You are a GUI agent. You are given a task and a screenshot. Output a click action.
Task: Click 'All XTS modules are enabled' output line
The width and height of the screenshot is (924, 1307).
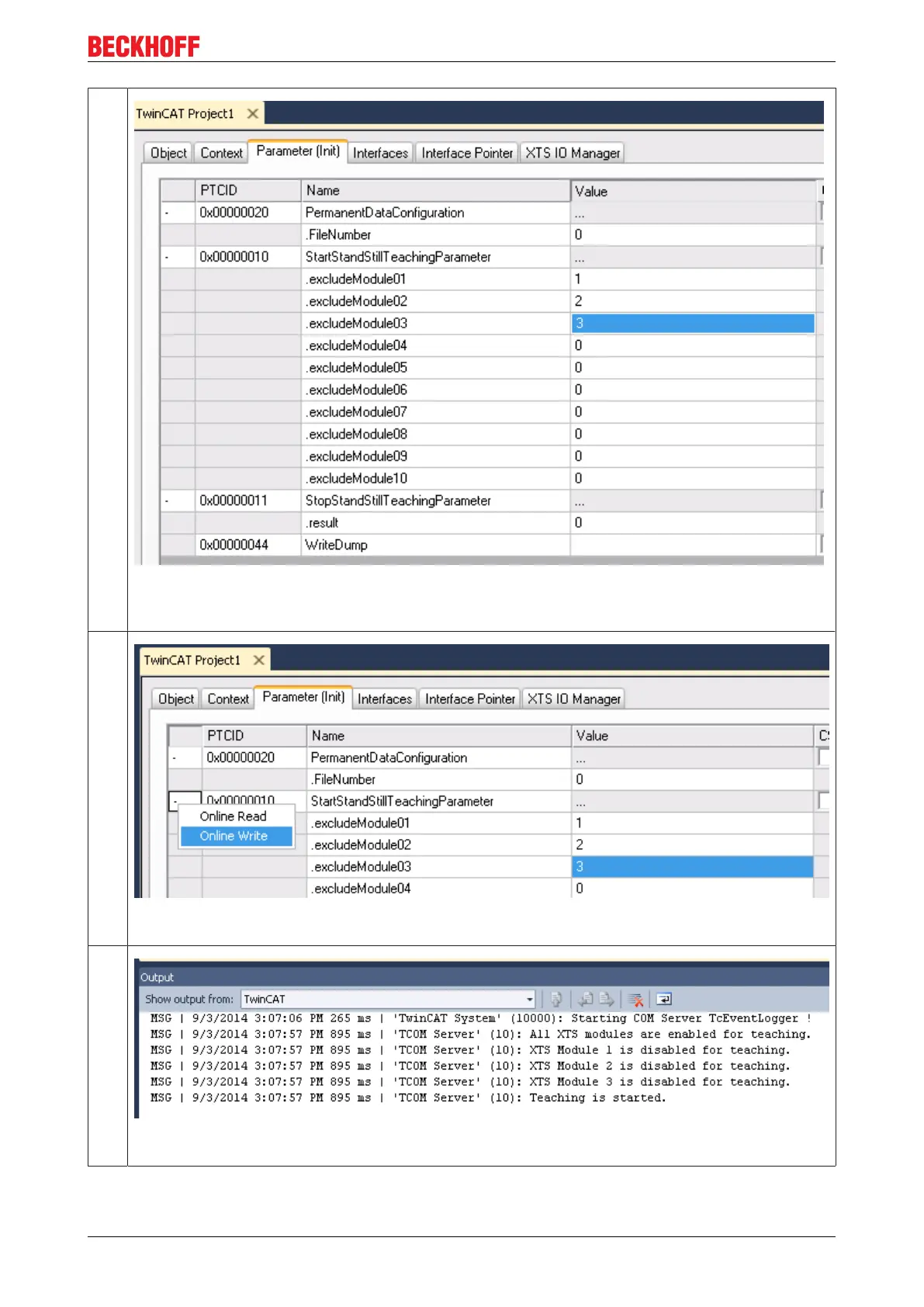click(480, 1034)
